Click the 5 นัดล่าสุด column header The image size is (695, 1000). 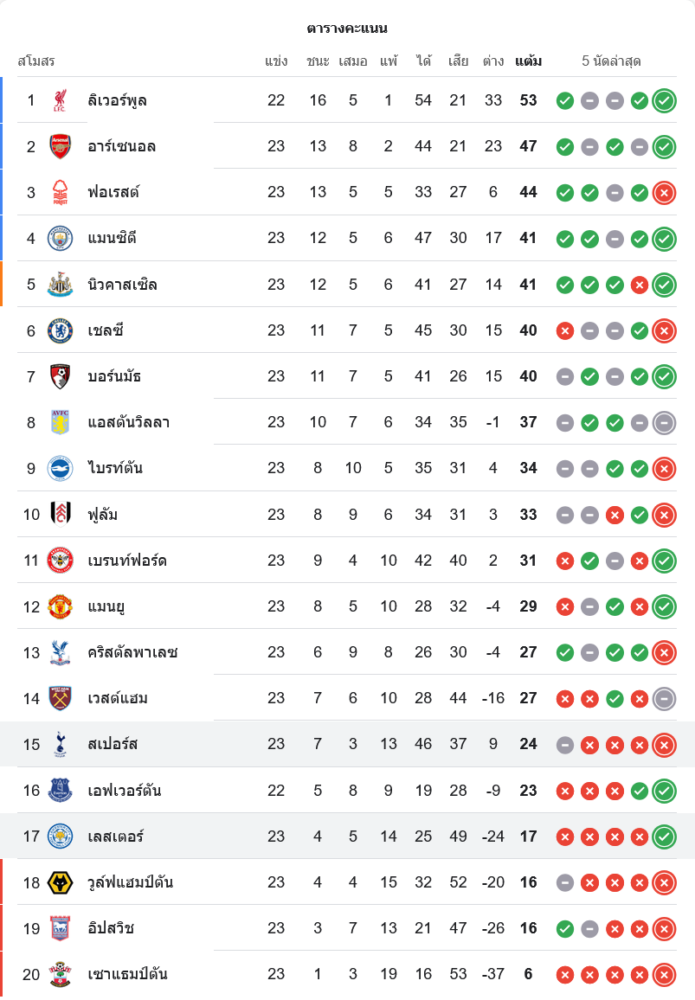[611, 62]
